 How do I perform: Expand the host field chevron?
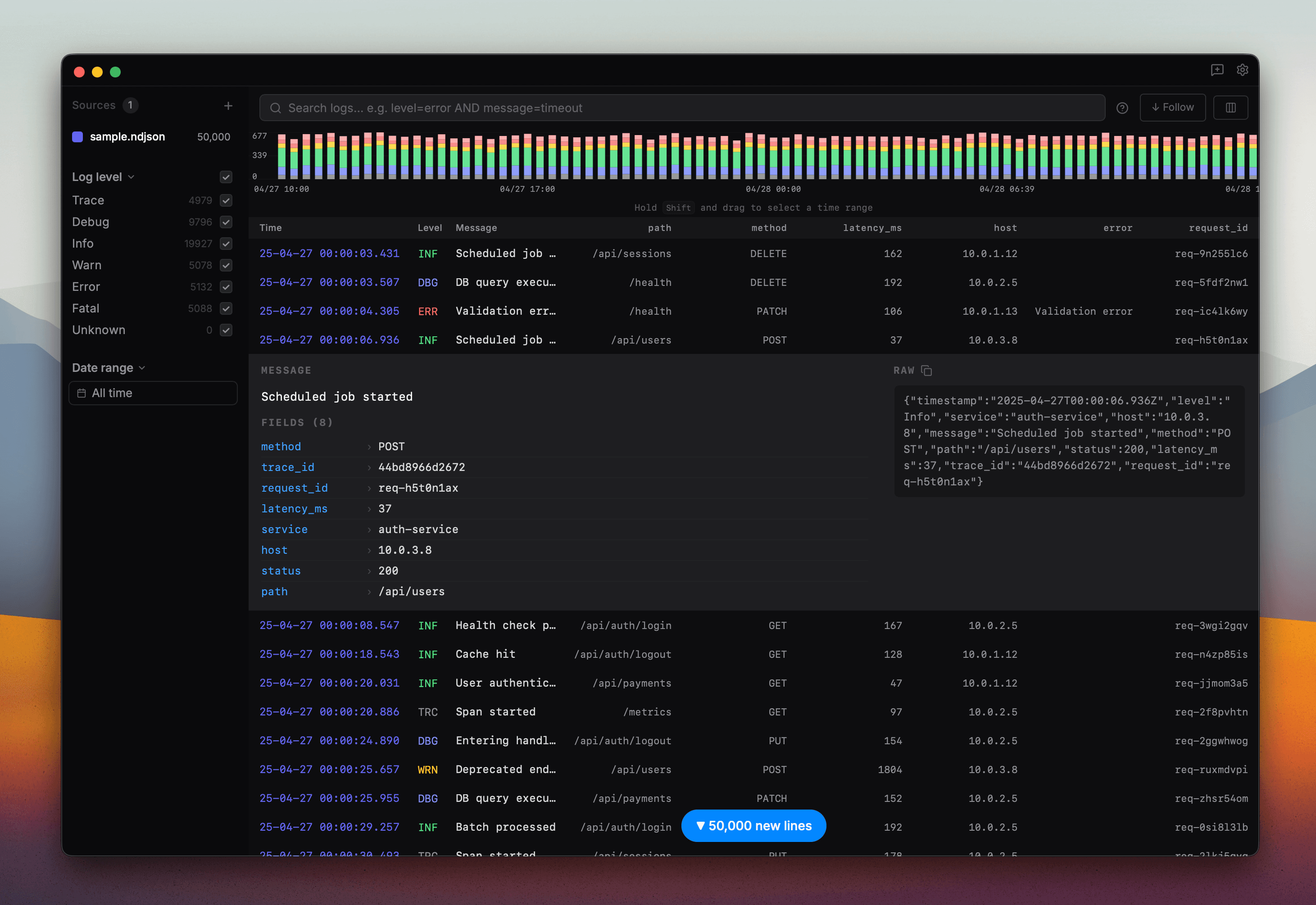click(x=369, y=551)
